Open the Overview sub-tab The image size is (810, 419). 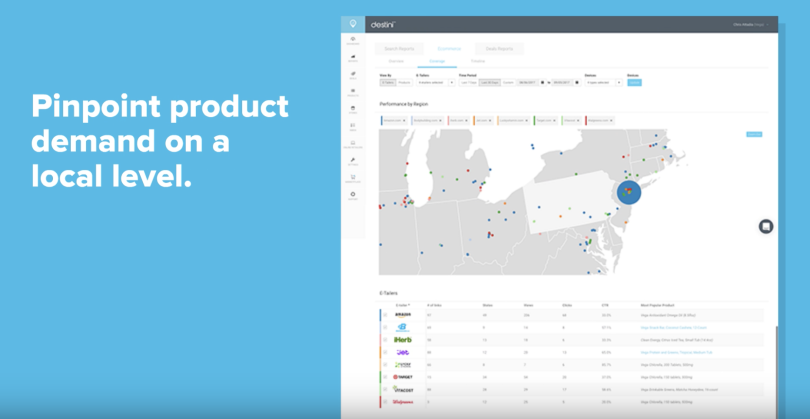[397, 61]
